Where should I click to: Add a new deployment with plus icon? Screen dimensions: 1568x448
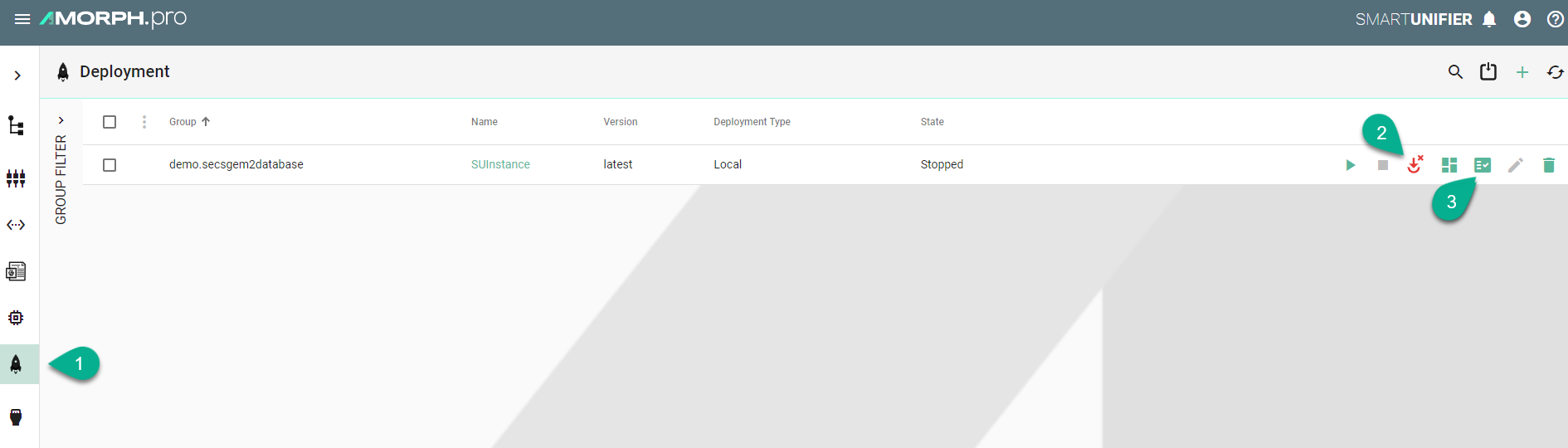click(x=1522, y=72)
